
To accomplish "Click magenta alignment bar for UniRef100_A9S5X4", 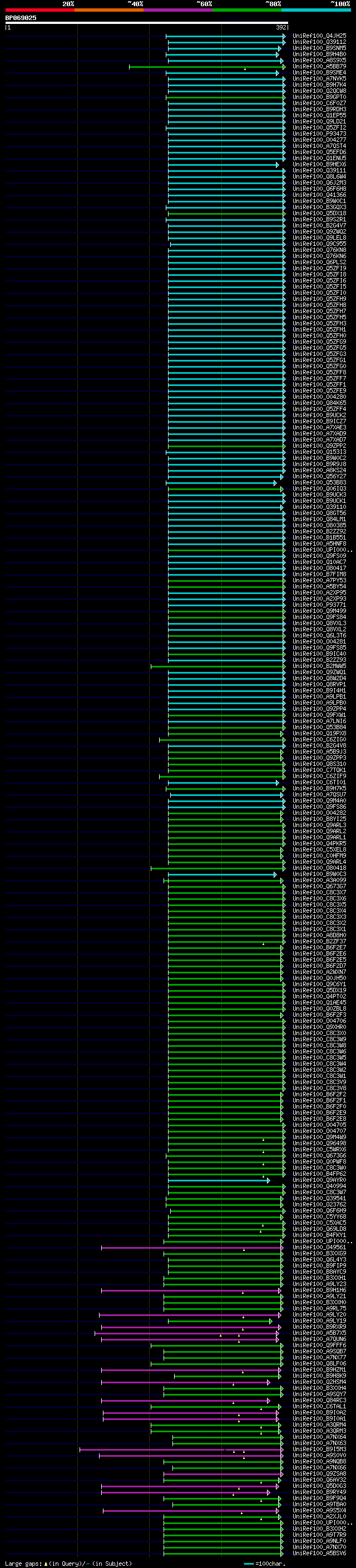I will [191, 1510].
